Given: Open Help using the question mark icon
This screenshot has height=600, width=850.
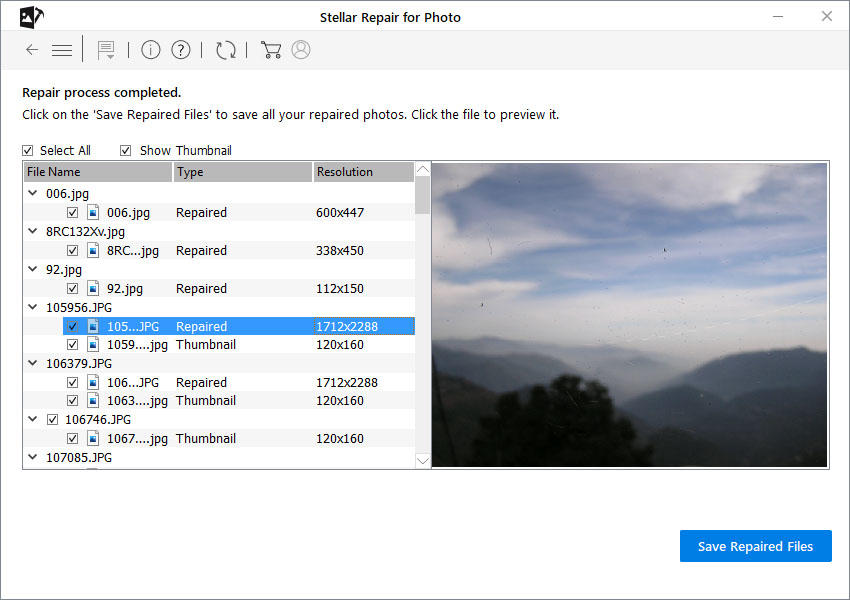Looking at the screenshot, I should pyautogui.click(x=181, y=49).
